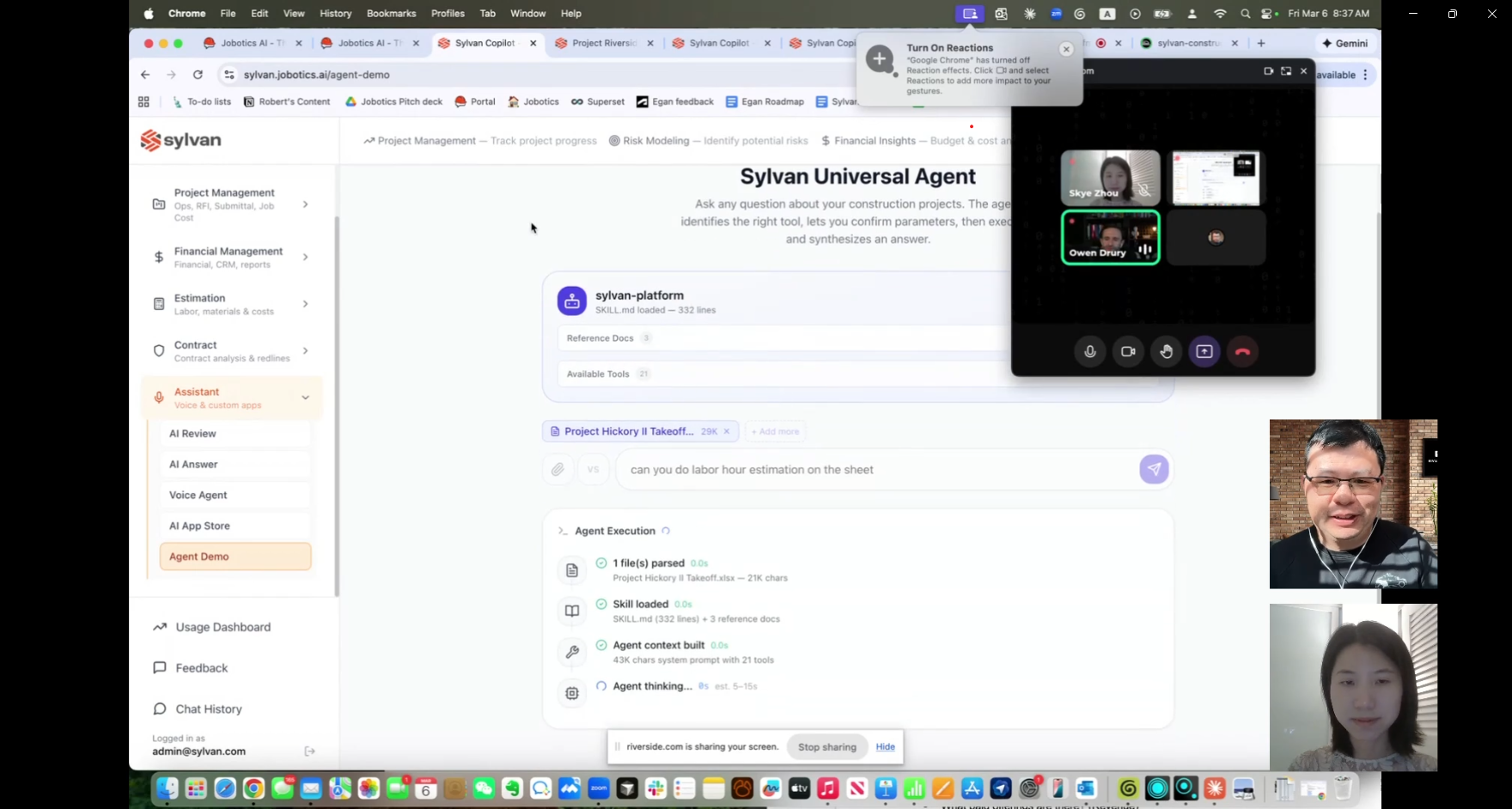Open the Egan Roadmap bookmark
1512x809 pixels.
click(x=765, y=101)
